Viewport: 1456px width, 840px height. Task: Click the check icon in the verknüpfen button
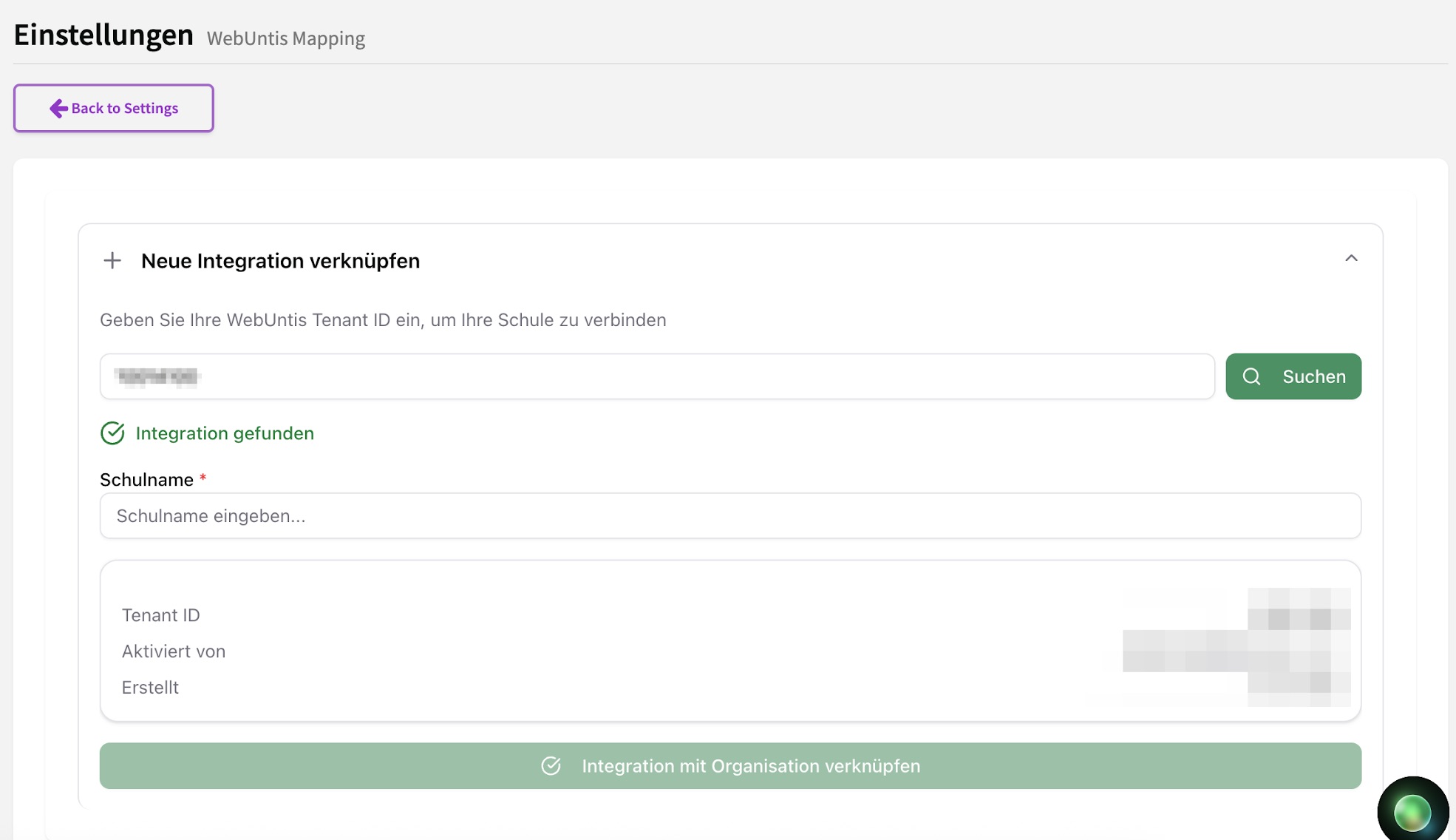click(551, 766)
